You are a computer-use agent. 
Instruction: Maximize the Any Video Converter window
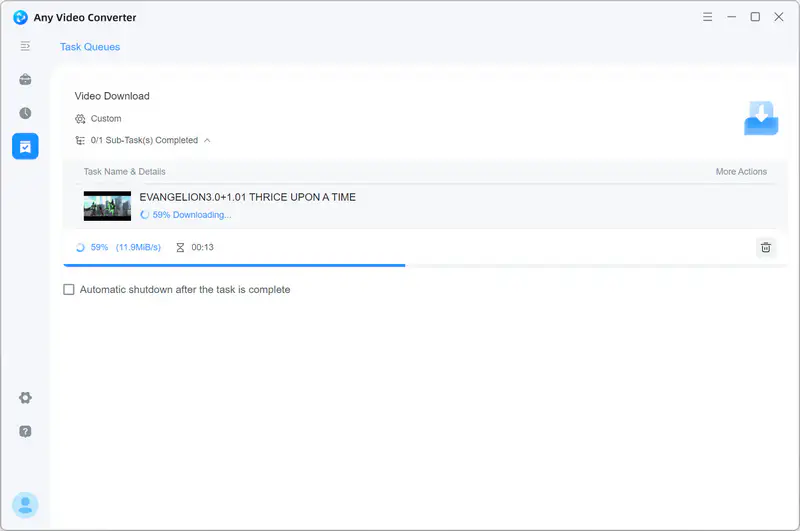(x=755, y=17)
